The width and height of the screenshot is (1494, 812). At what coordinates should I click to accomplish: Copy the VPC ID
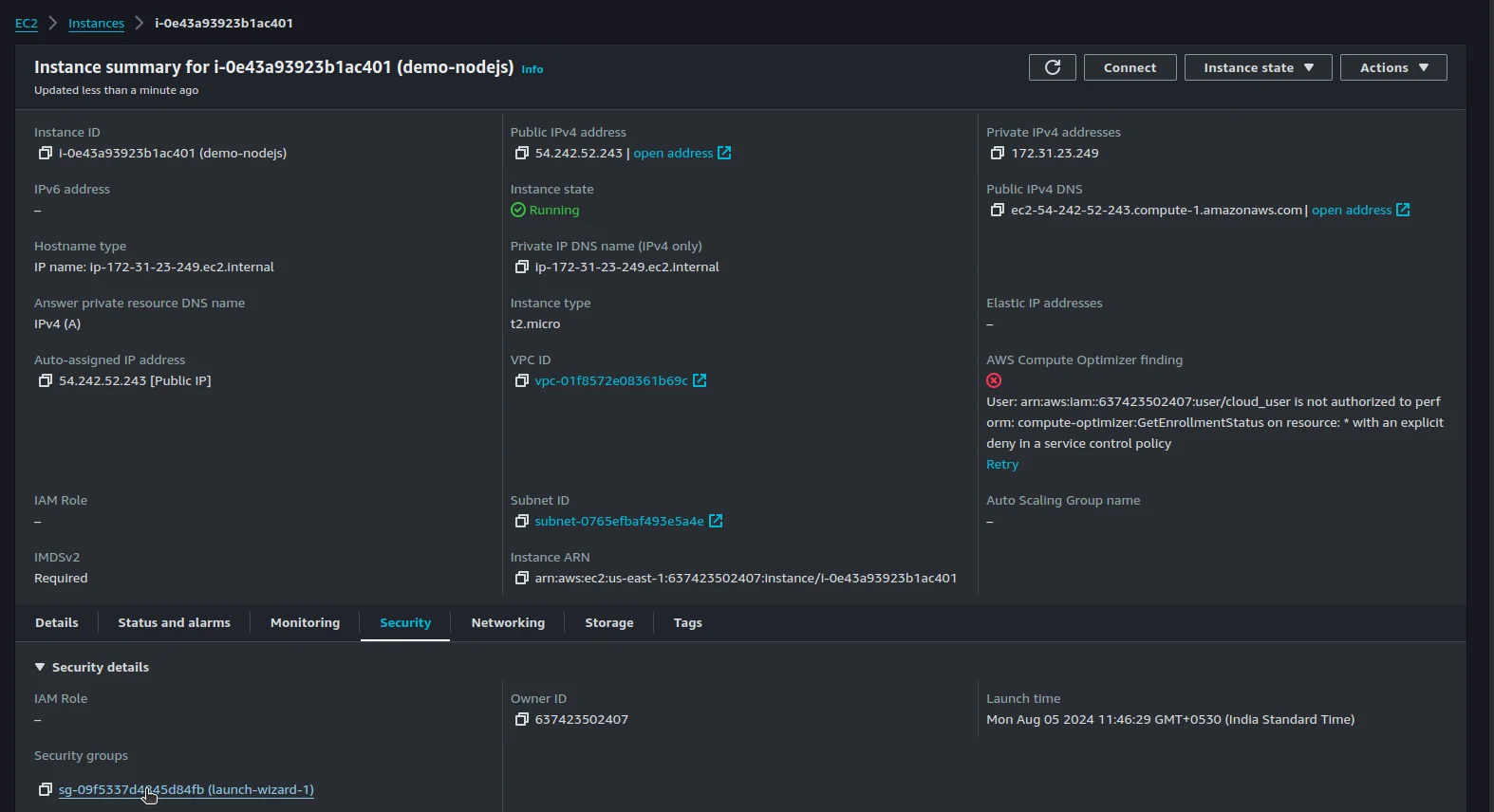click(x=521, y=380)
